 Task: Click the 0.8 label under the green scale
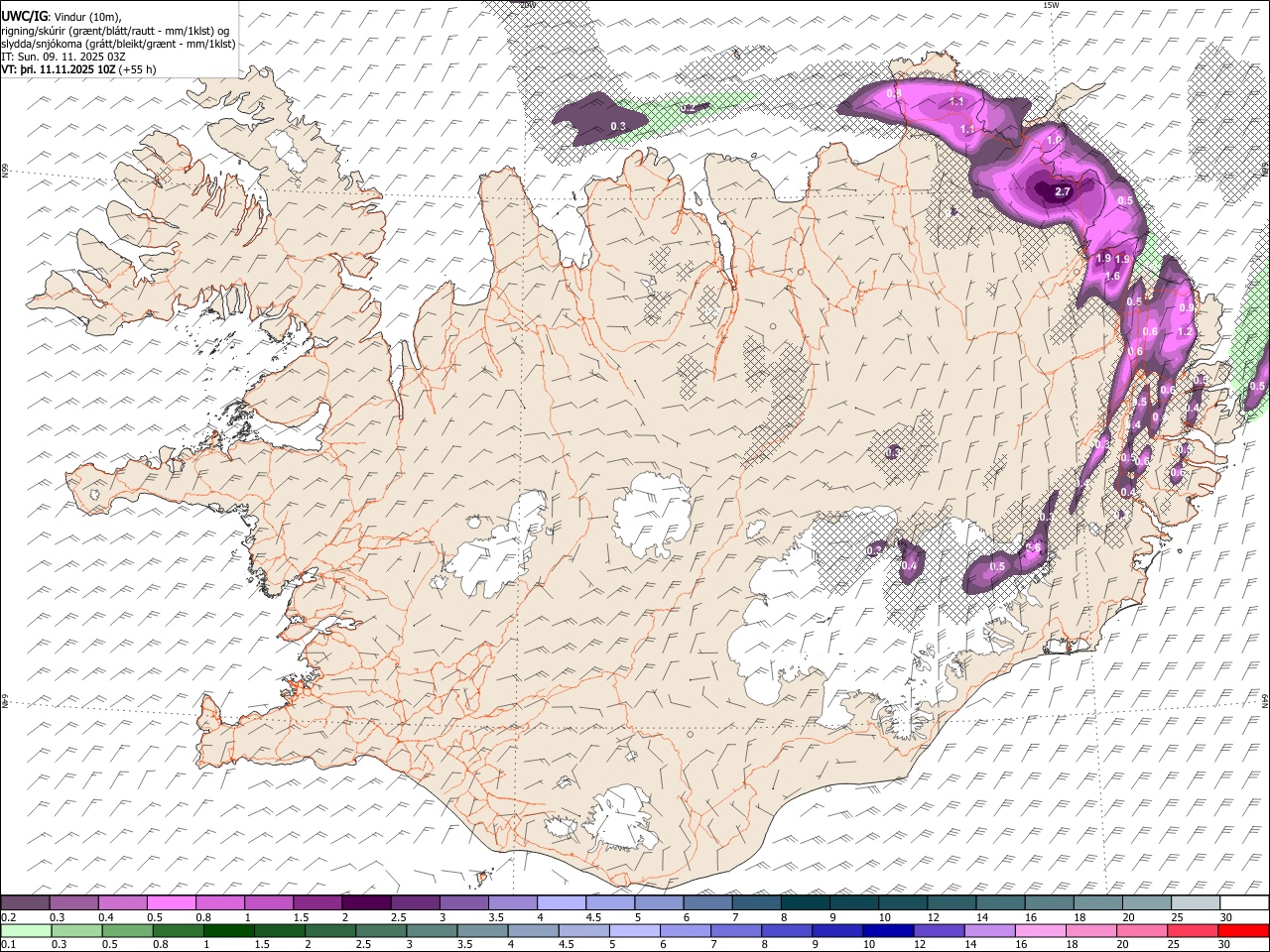161,944
